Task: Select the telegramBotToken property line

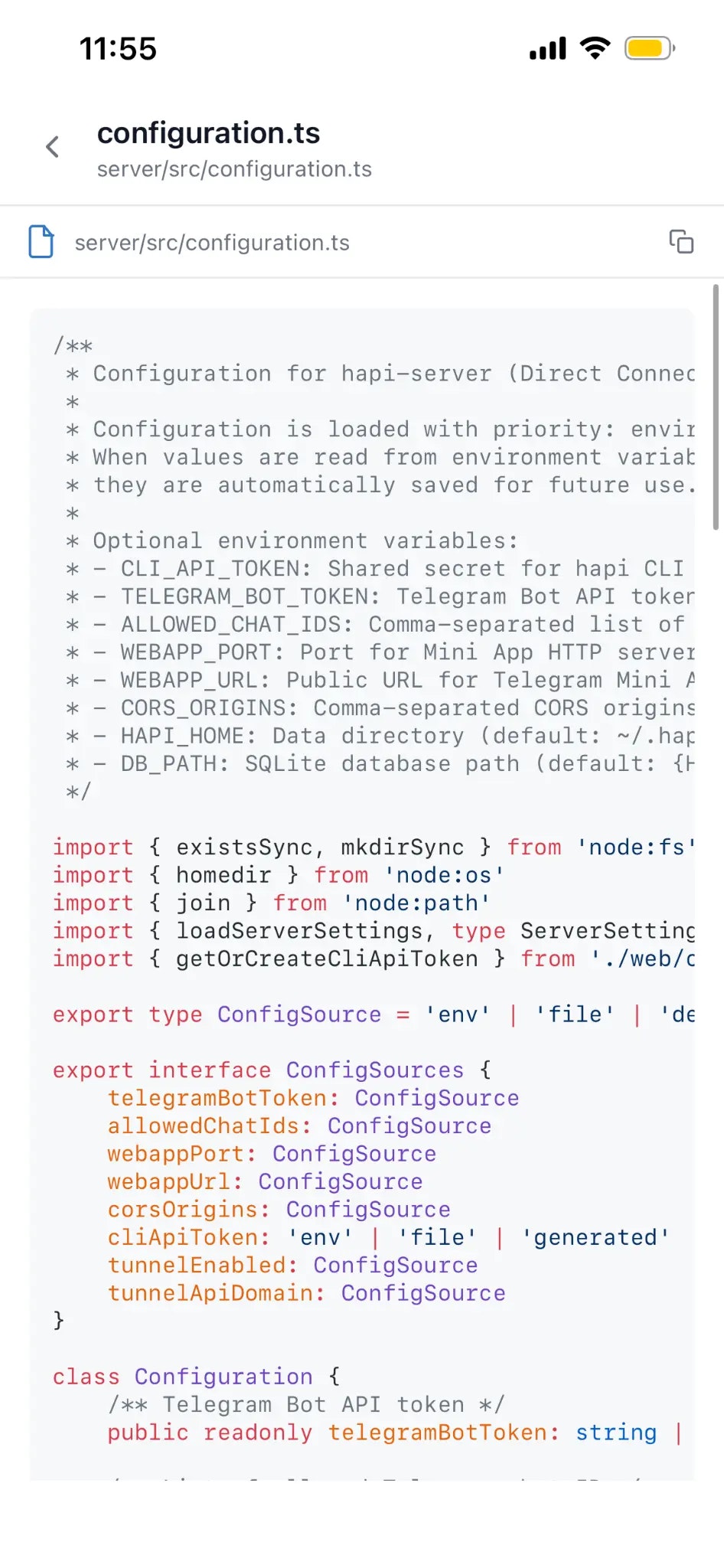Action: click(x=313, y=1098)
